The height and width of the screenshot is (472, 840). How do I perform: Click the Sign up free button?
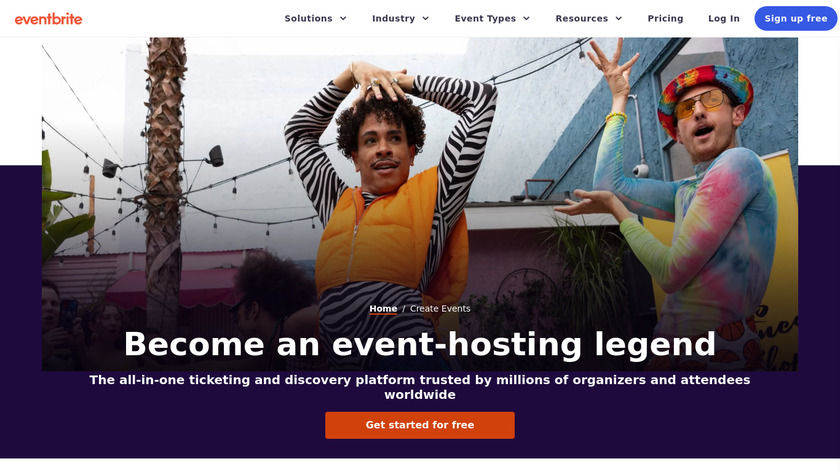(x=796, y=19)
